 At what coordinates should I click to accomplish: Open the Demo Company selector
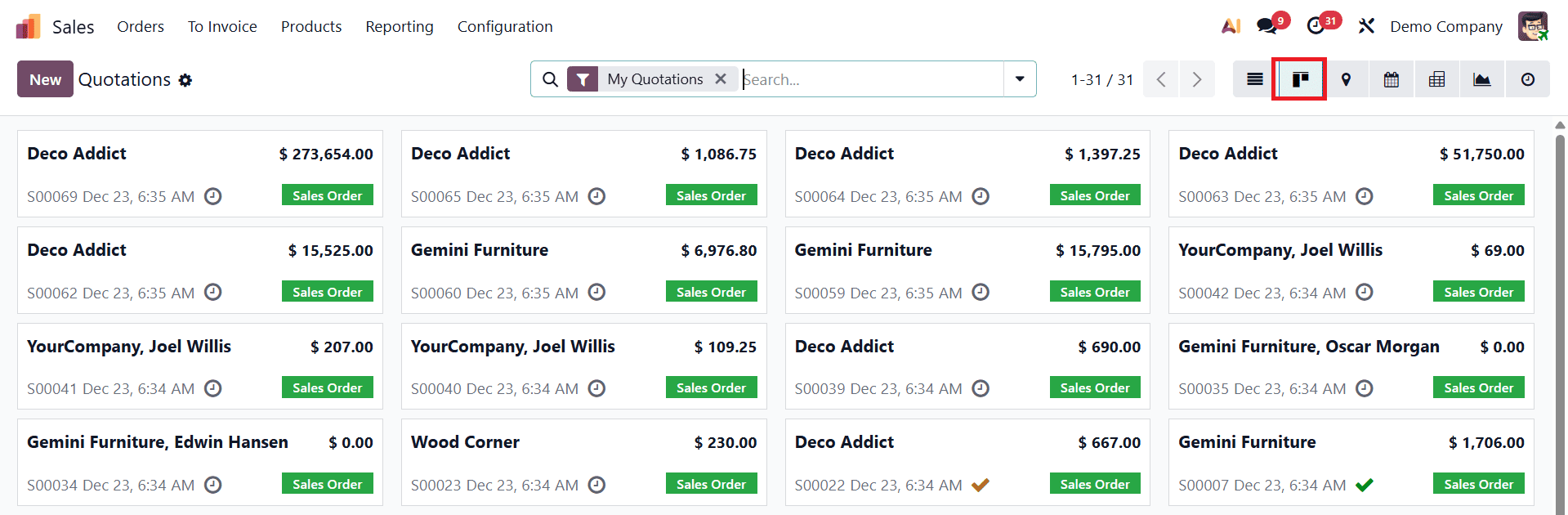pyautogui.click(x=1445, y=26)
